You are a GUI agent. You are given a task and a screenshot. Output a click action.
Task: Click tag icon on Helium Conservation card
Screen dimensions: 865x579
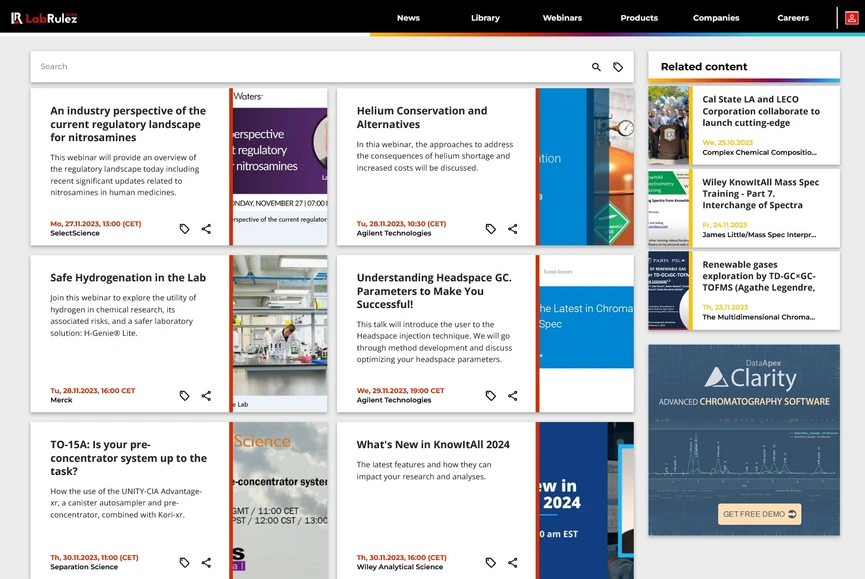coord(490,229)
